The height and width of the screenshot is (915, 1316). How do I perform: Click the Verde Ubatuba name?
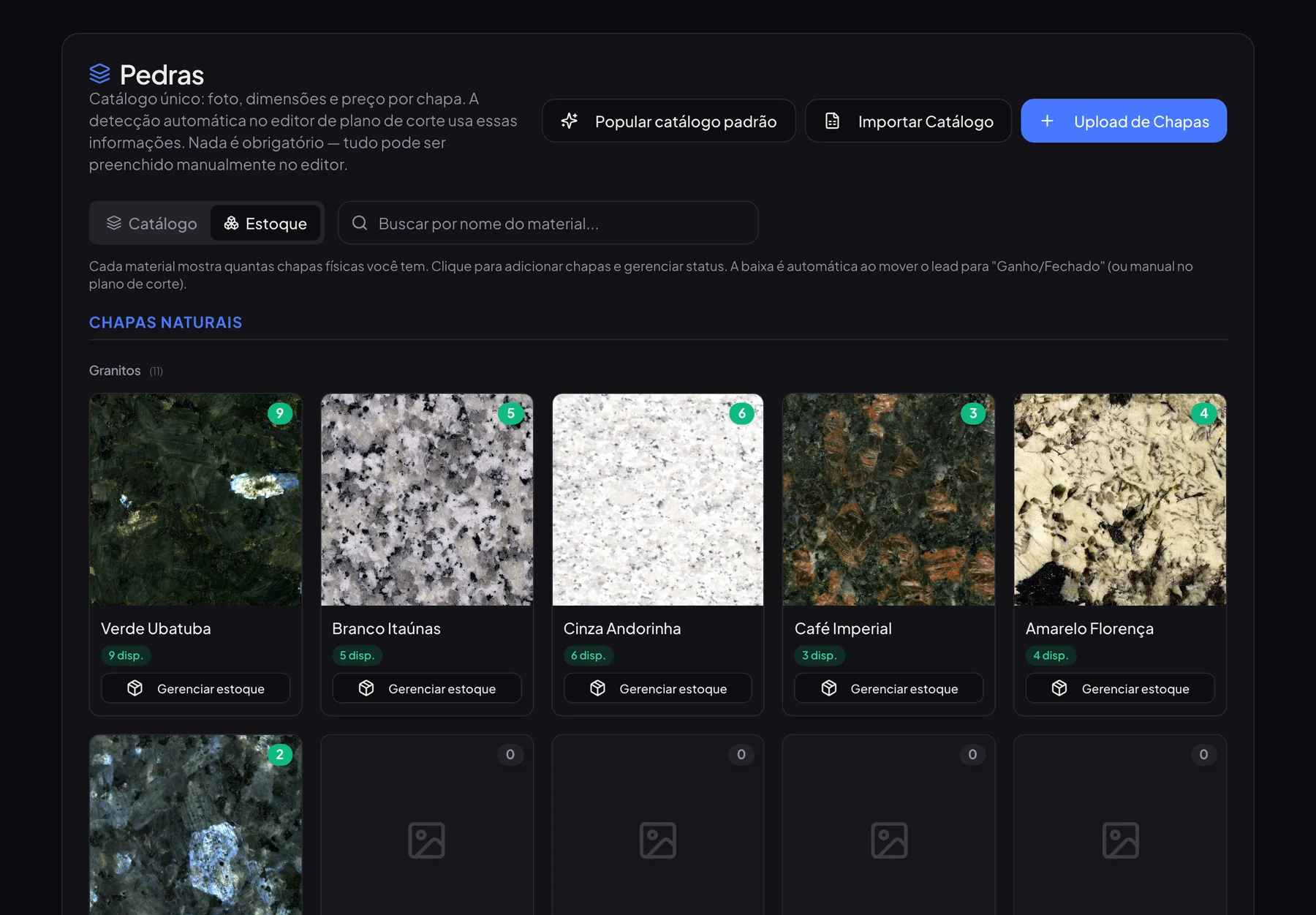[x=156, y=628]
